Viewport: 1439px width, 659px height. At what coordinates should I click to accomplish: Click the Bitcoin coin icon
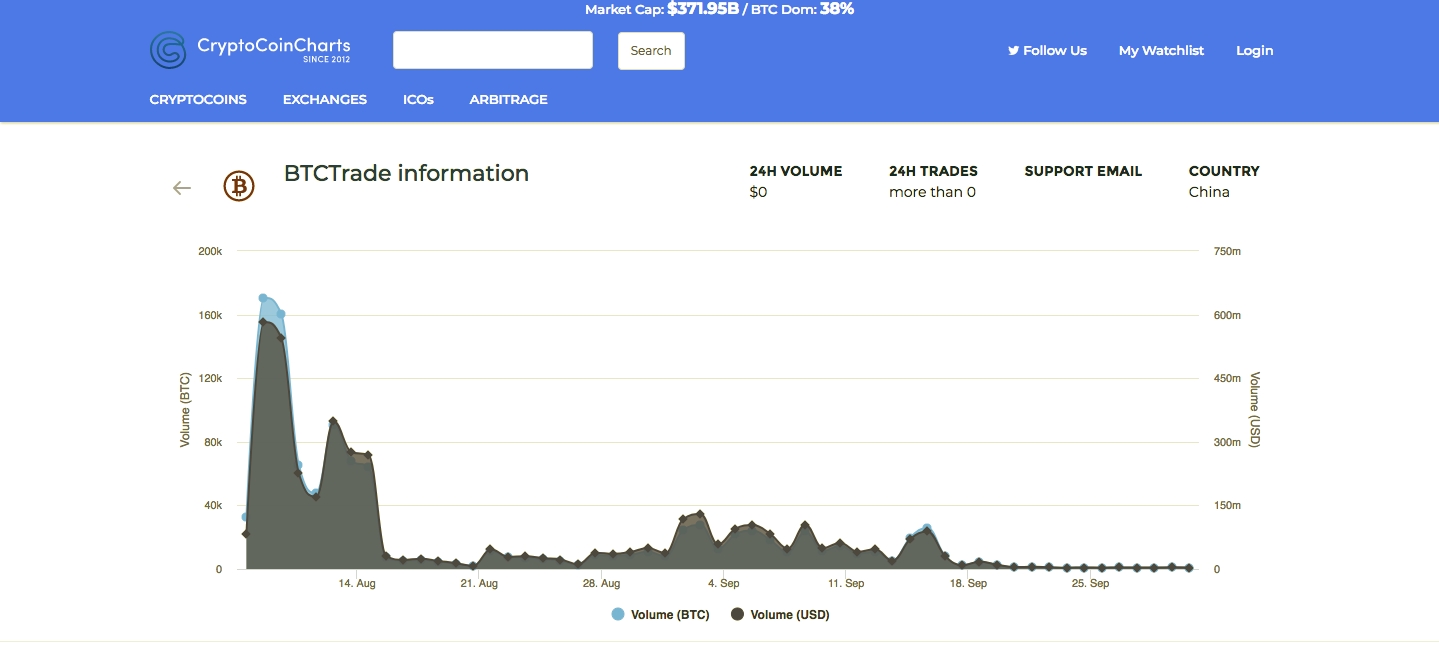(x=239, y=186)
